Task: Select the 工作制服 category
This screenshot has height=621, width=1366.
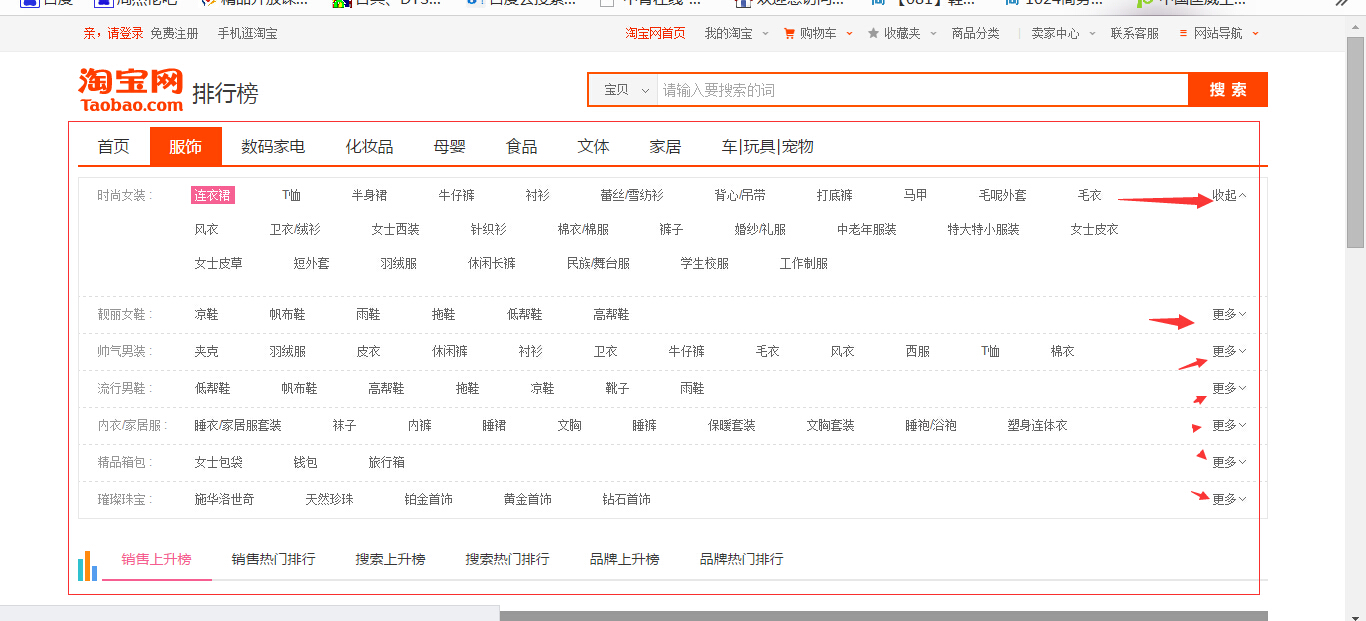Action: tap(804, 263)
